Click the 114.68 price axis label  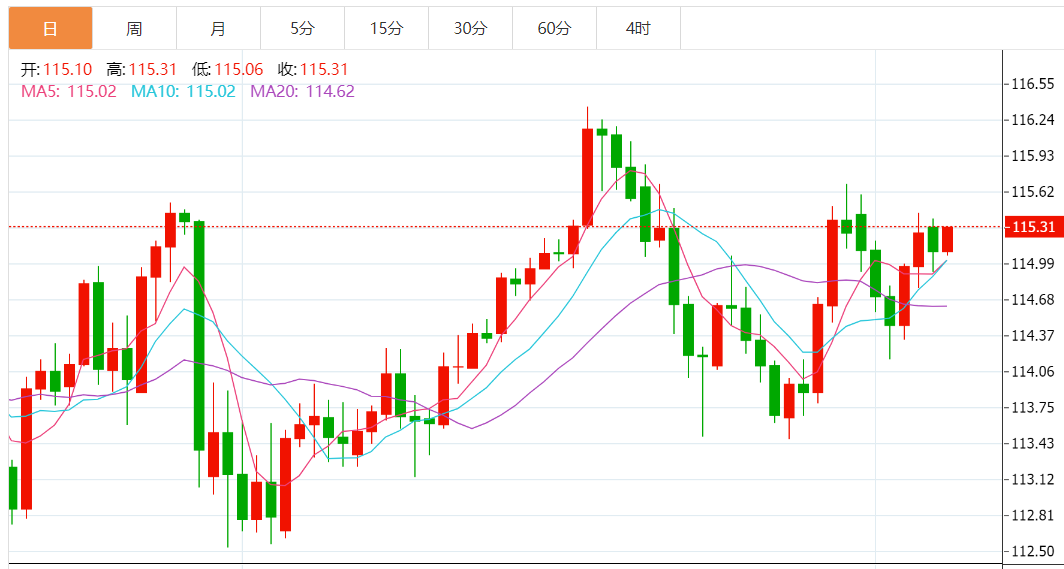coord(1033,300)
